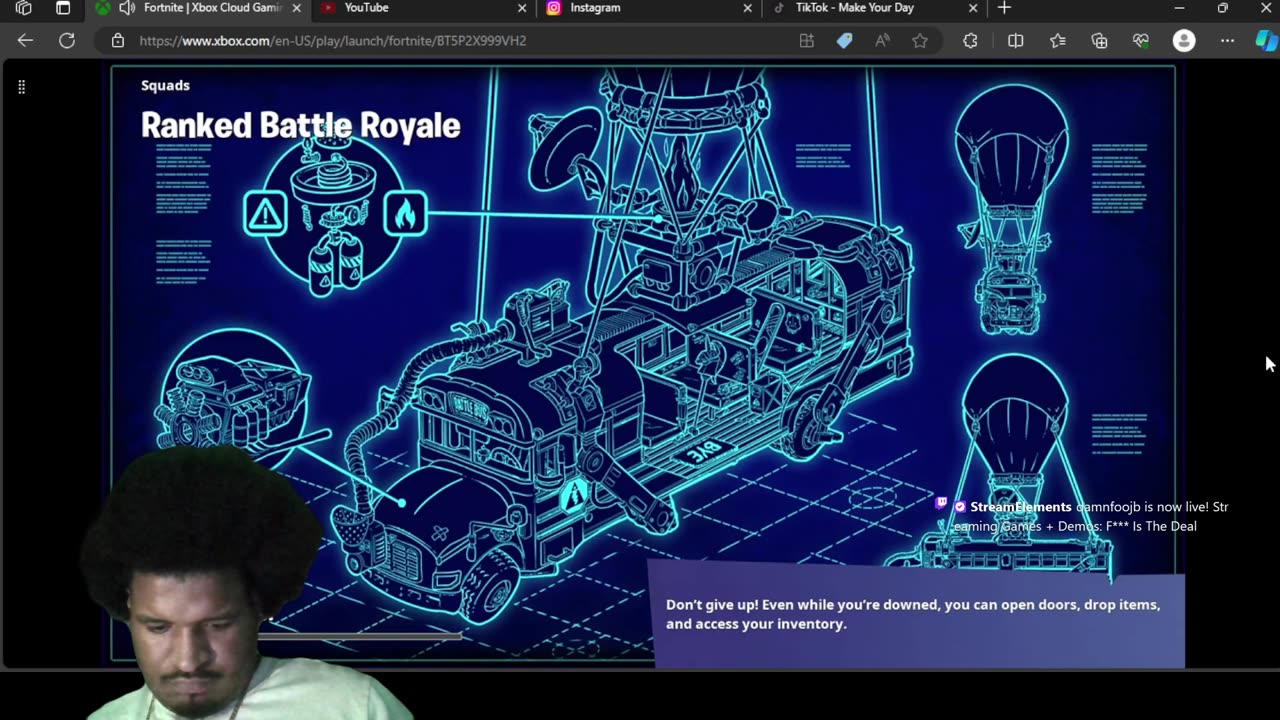Add this page to favorites star
Viewport: 1280px width, 720px height.
tap(920, 41)
